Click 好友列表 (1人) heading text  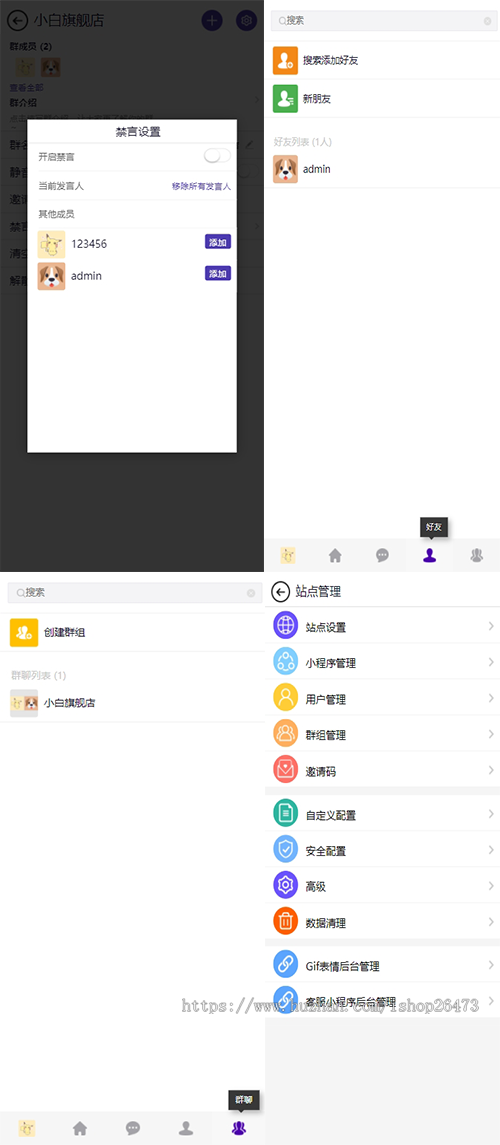coord(302,142)
